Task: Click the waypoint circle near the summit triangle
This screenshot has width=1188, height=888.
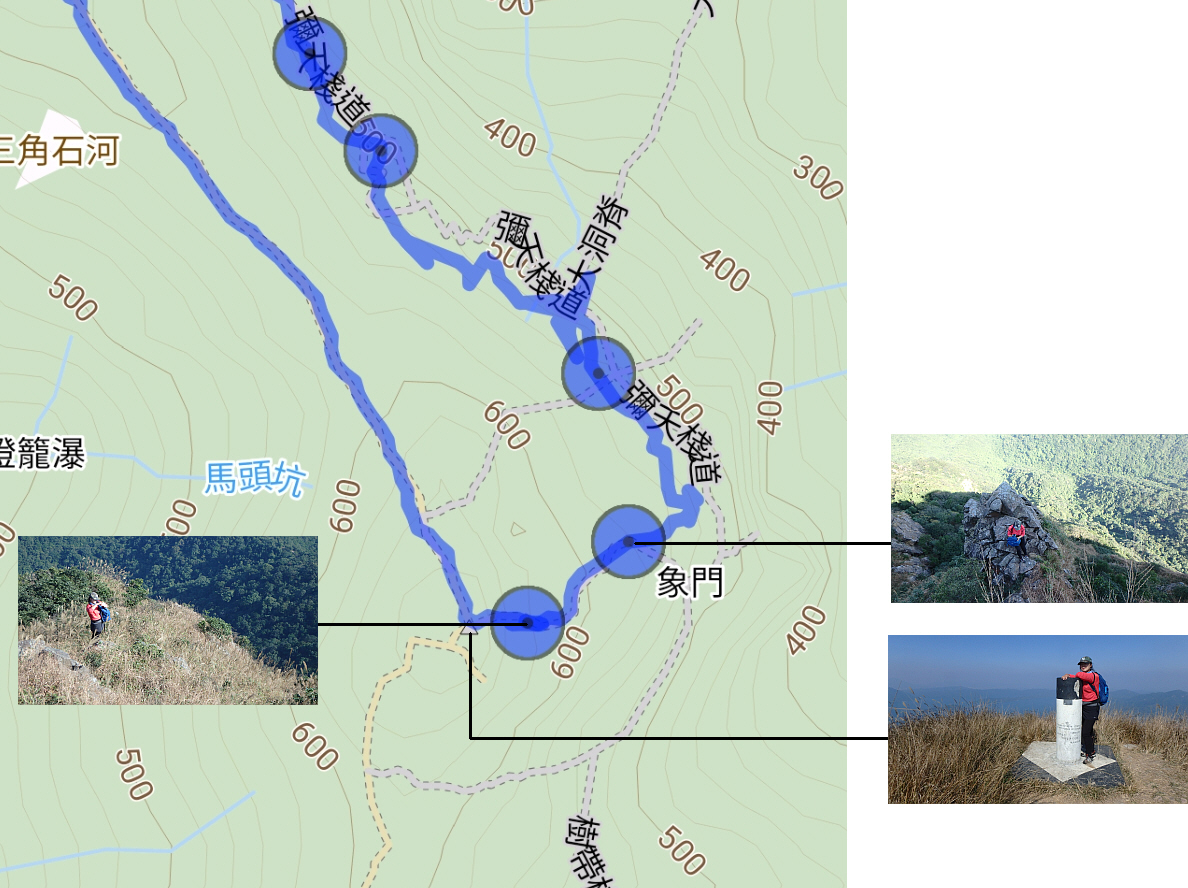Action: 527,623
